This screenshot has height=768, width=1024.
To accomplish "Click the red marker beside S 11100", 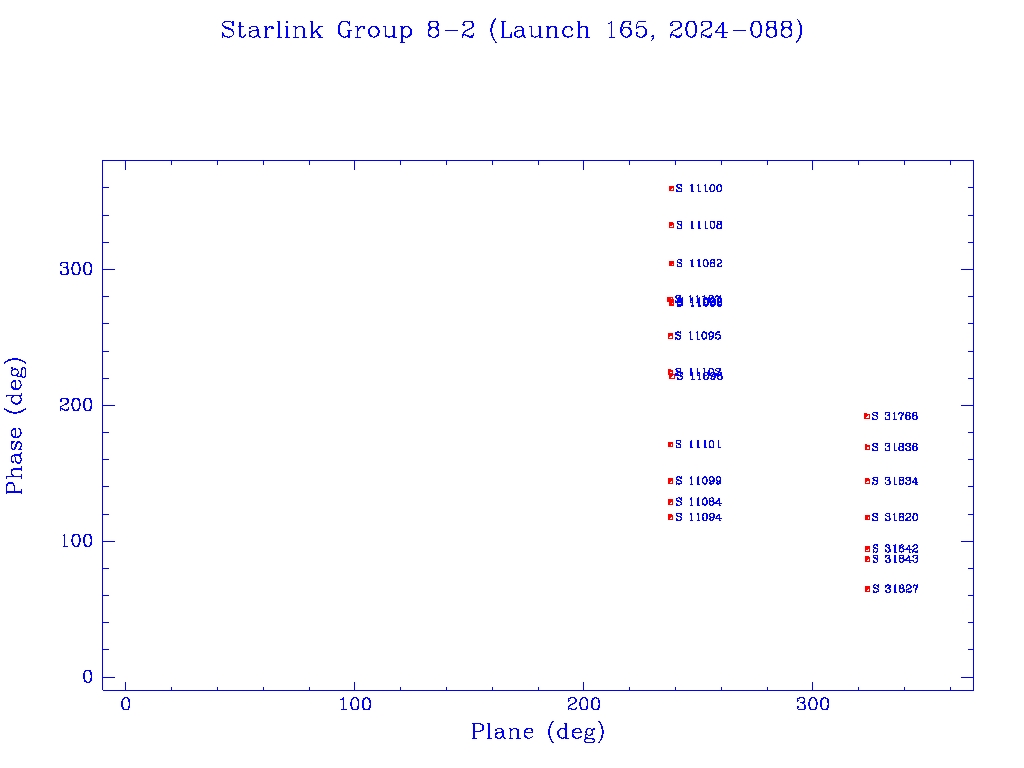I will 671,189.
